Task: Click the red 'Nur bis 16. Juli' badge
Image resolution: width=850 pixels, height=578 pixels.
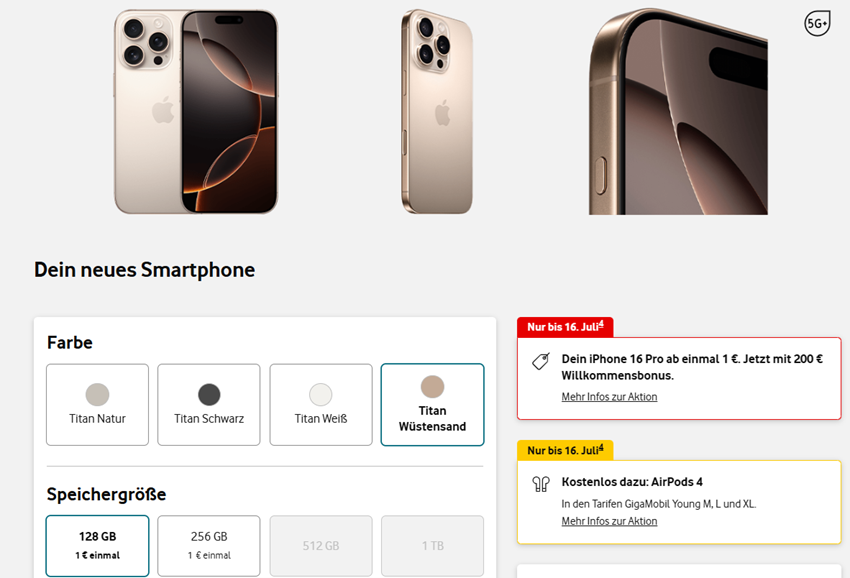Action: coord(565,327)
